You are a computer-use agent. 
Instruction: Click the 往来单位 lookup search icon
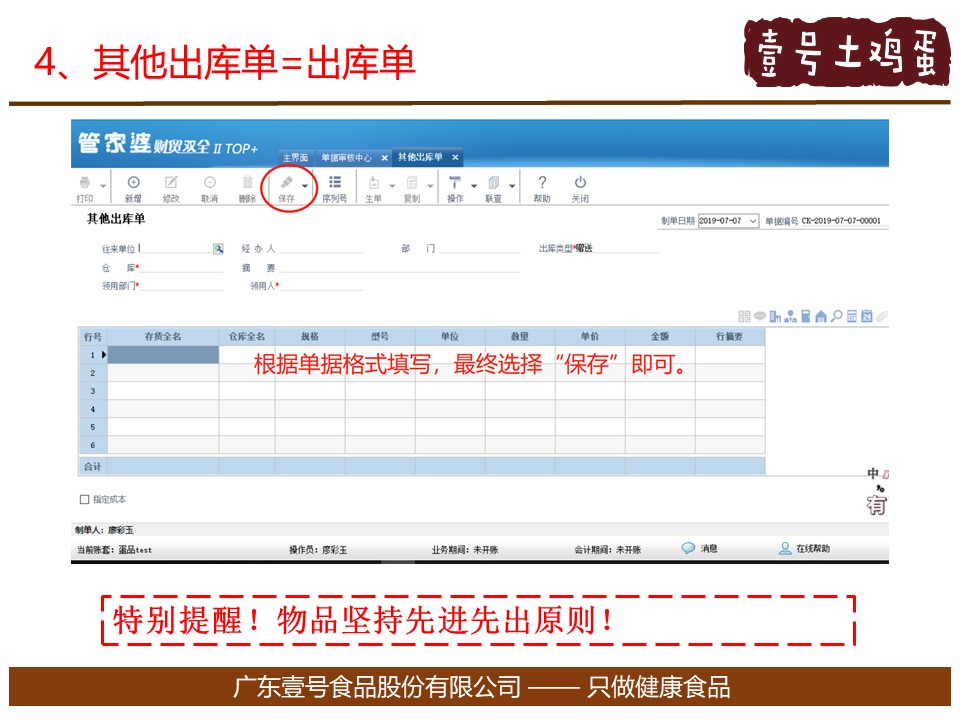[218, 248]
